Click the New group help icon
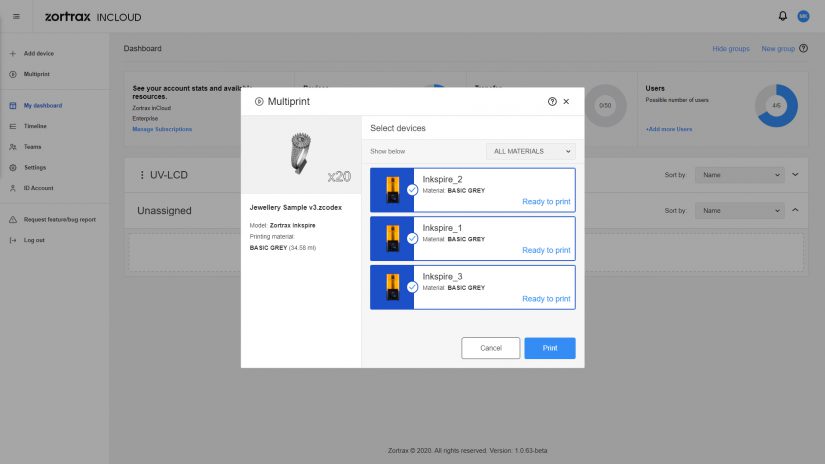Screen dimensions: 825x464 click(x=803, y=48)
